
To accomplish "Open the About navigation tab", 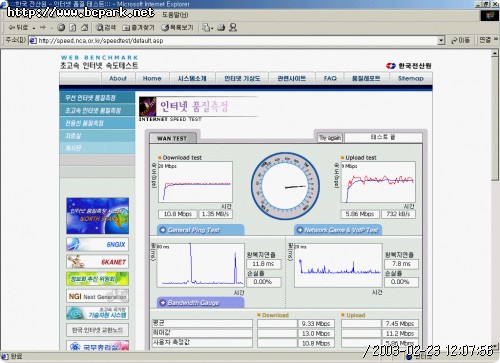I will 118,79.
